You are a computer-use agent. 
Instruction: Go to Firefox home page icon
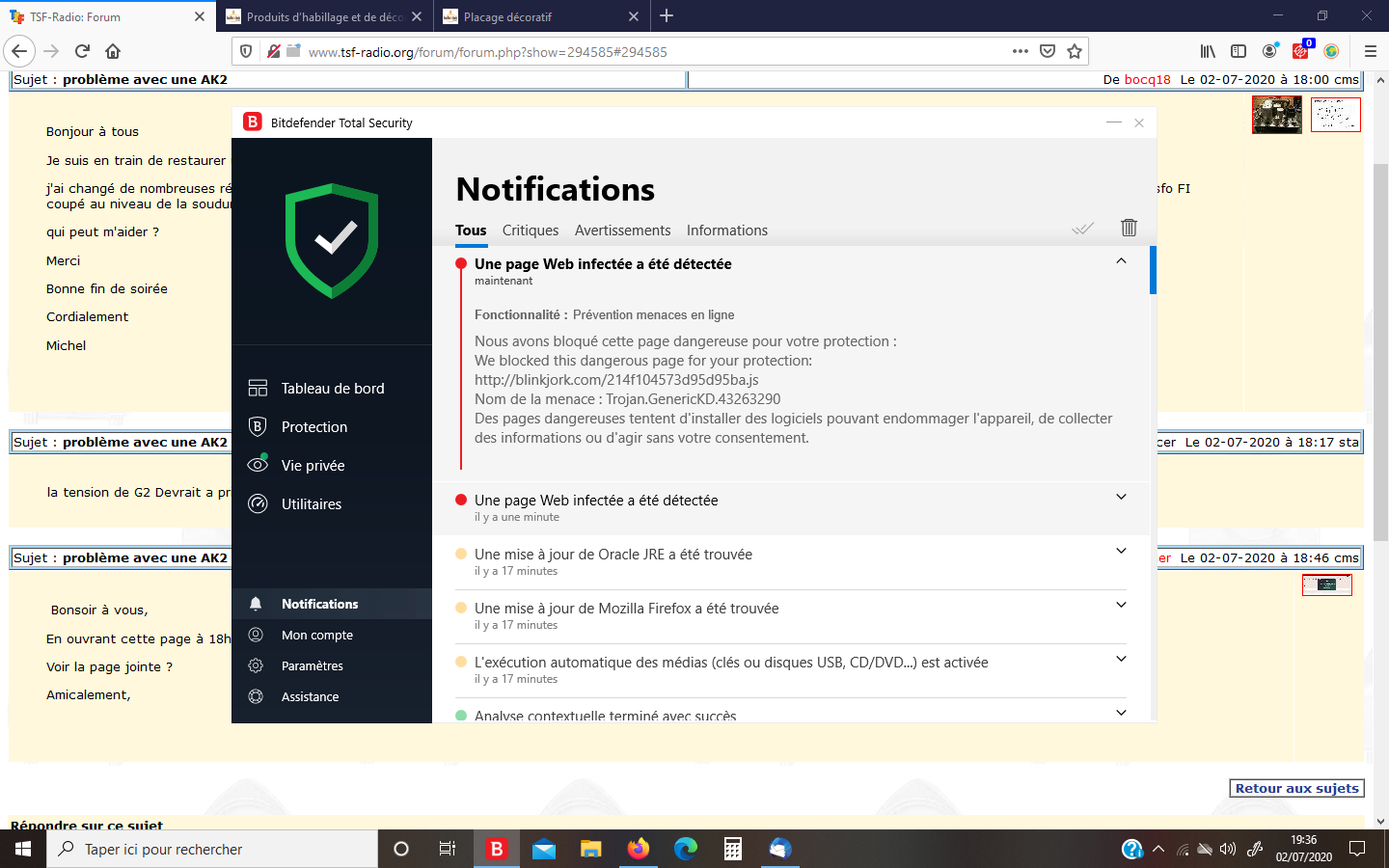(x=113, y=51)
